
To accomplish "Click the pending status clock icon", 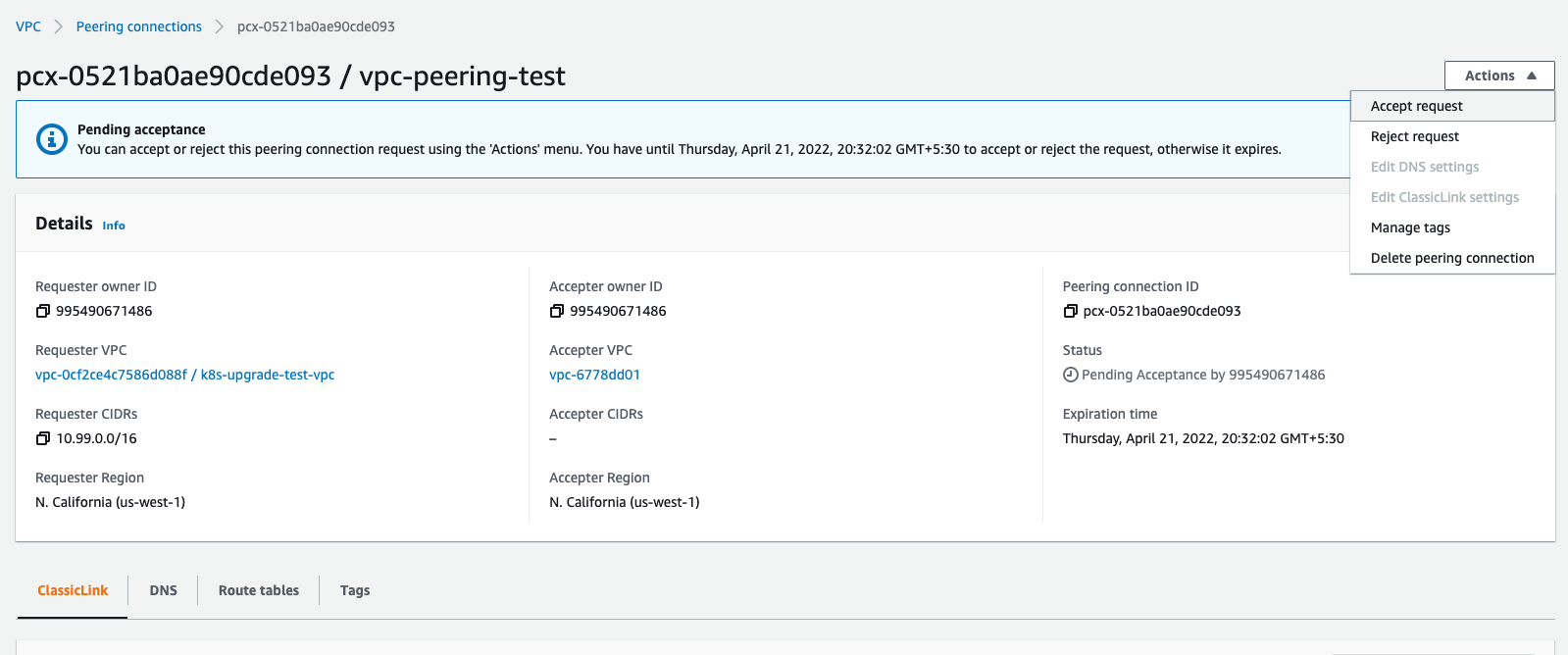I will point(1070,375).
